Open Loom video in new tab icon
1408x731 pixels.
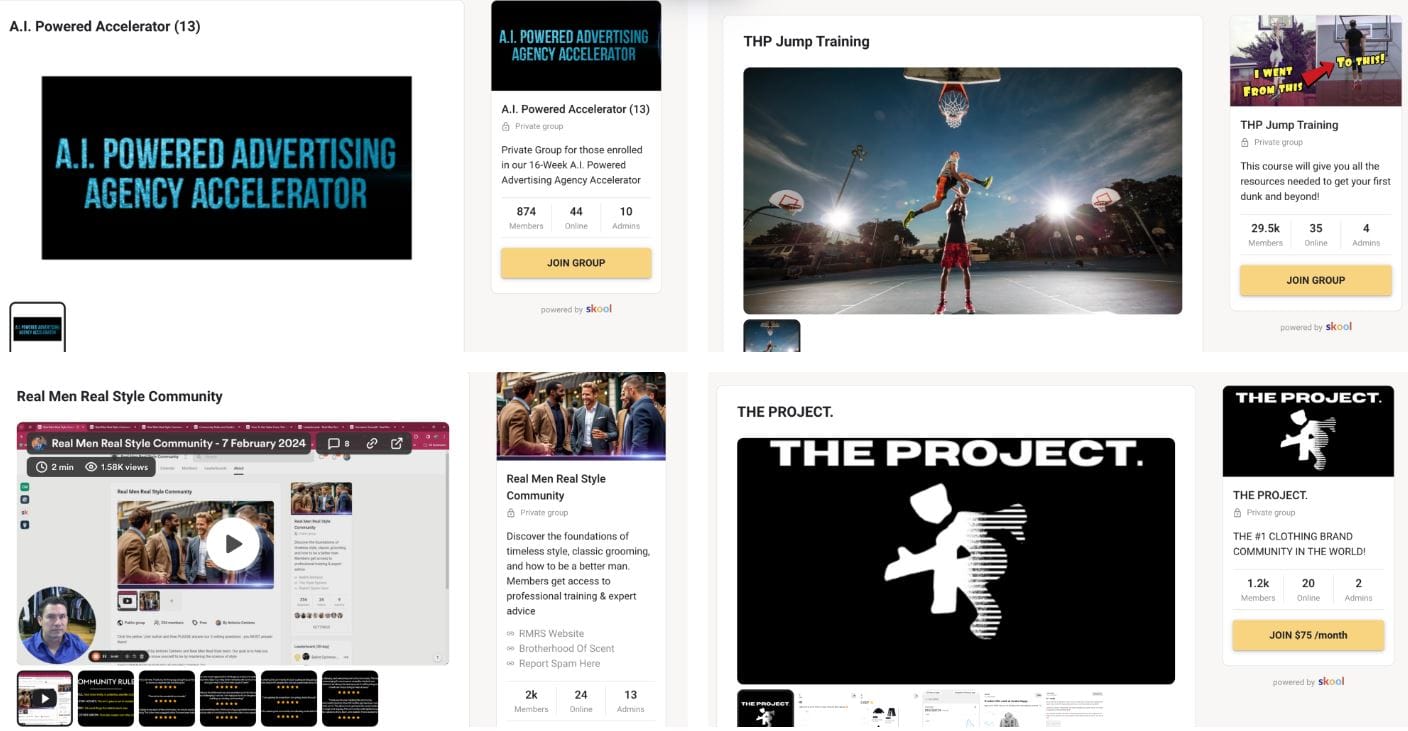click(x=397, y=443)
